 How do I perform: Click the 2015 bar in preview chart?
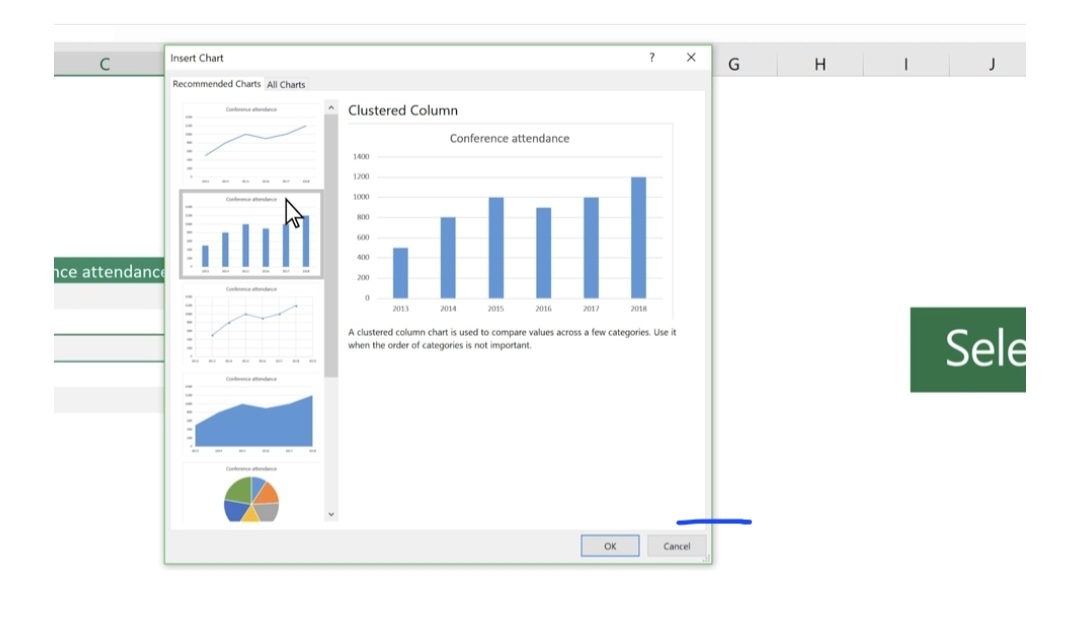click(496, 248)
